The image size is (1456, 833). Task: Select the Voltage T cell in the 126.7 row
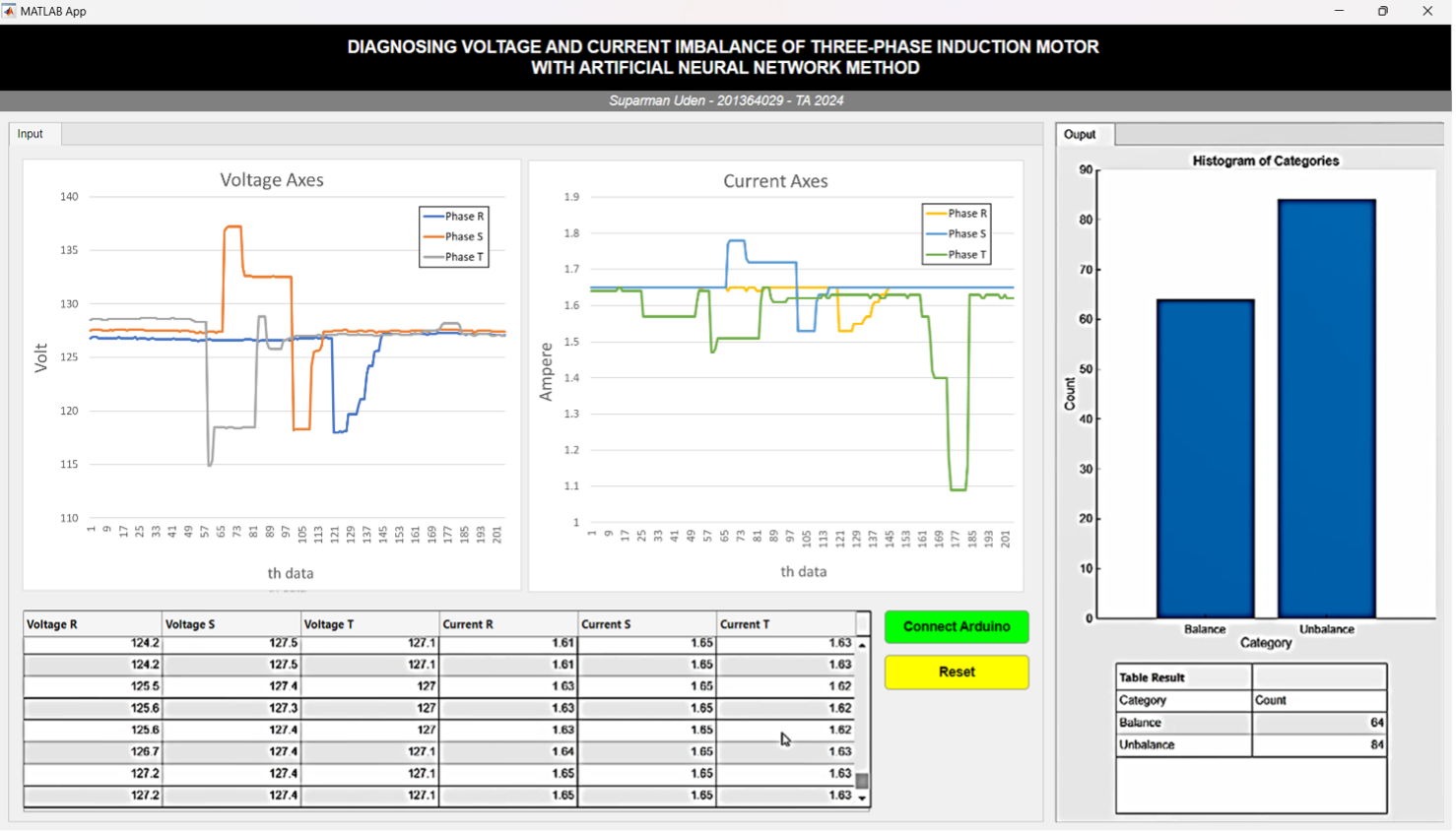370,752
